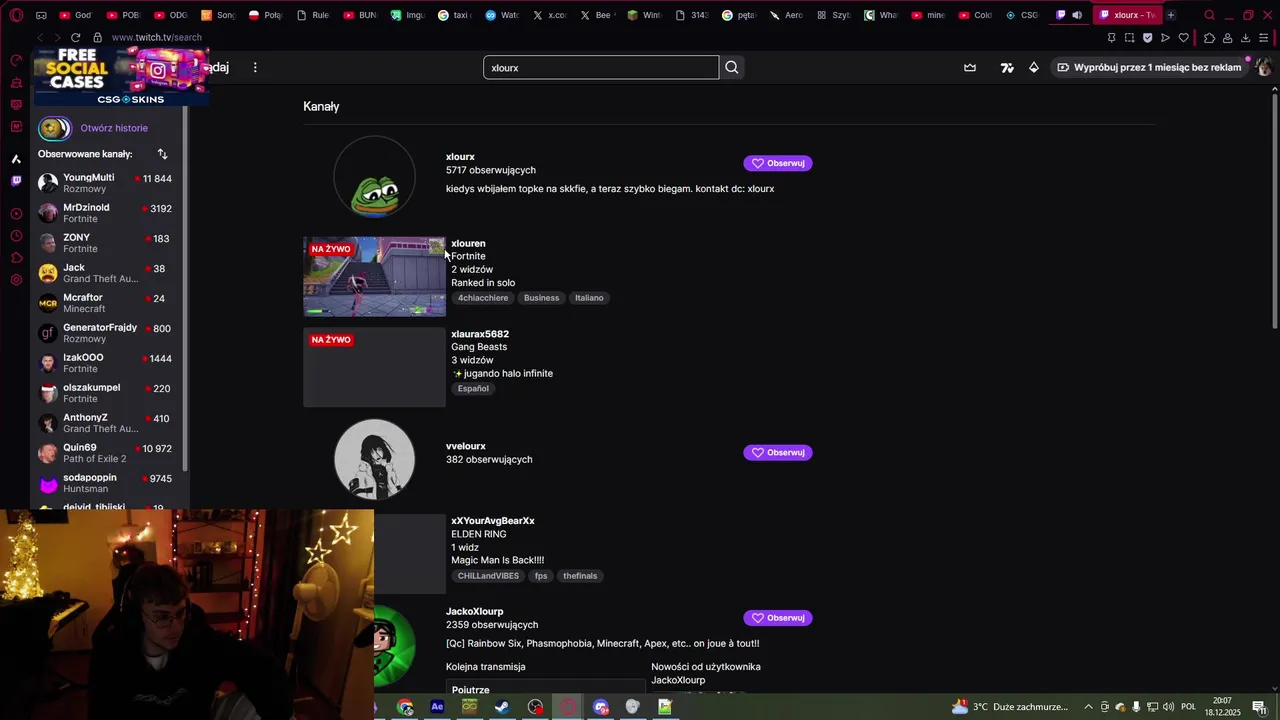Follow xlourx with Obserwuj button
The image size is (1280, 720).
pos(778,163)
